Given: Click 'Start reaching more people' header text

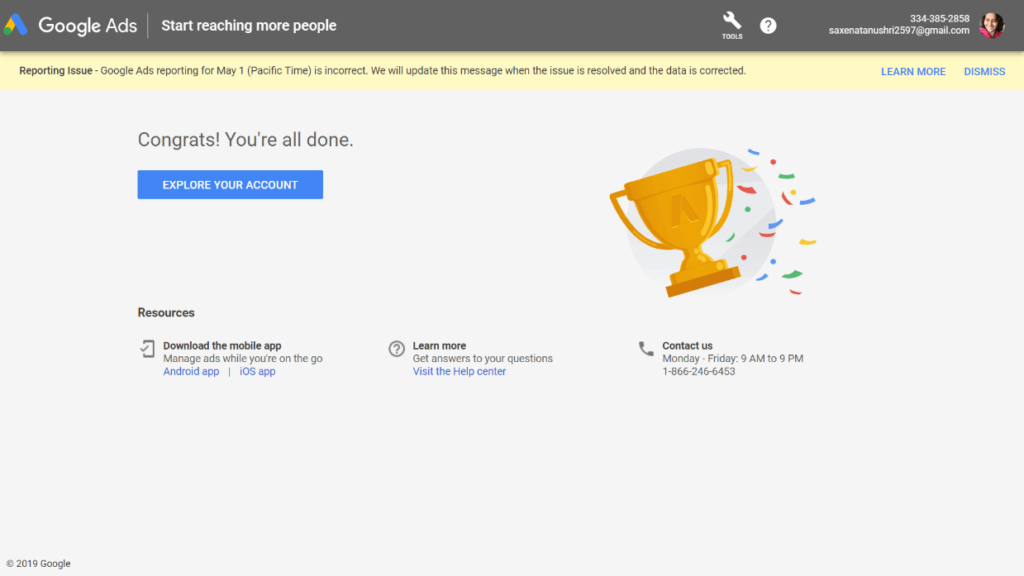Looking at the screenshot, I should [x=249, y=25].
